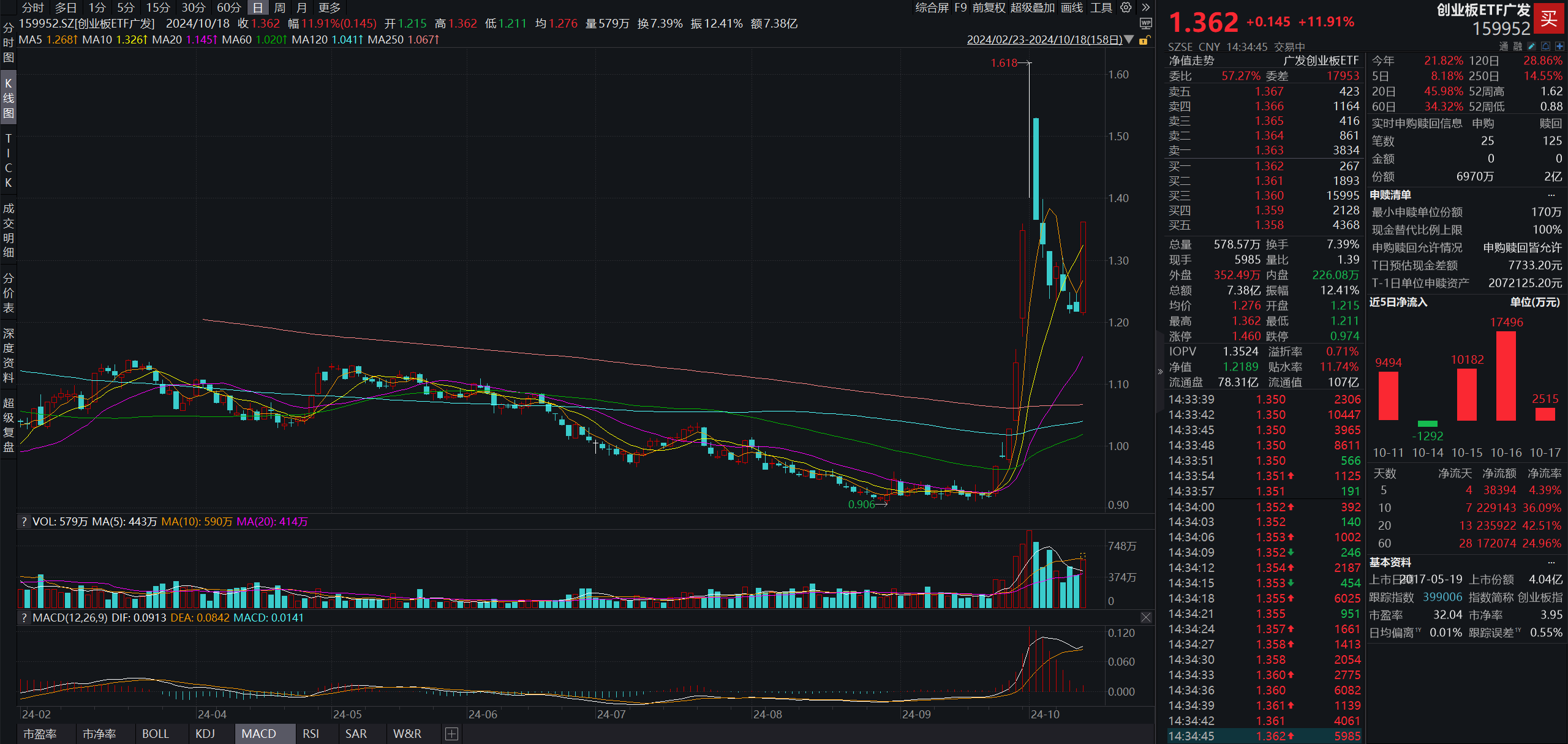Select 60分 minute chart
The height and width of the screenshot is (744, 1568).
229,7
